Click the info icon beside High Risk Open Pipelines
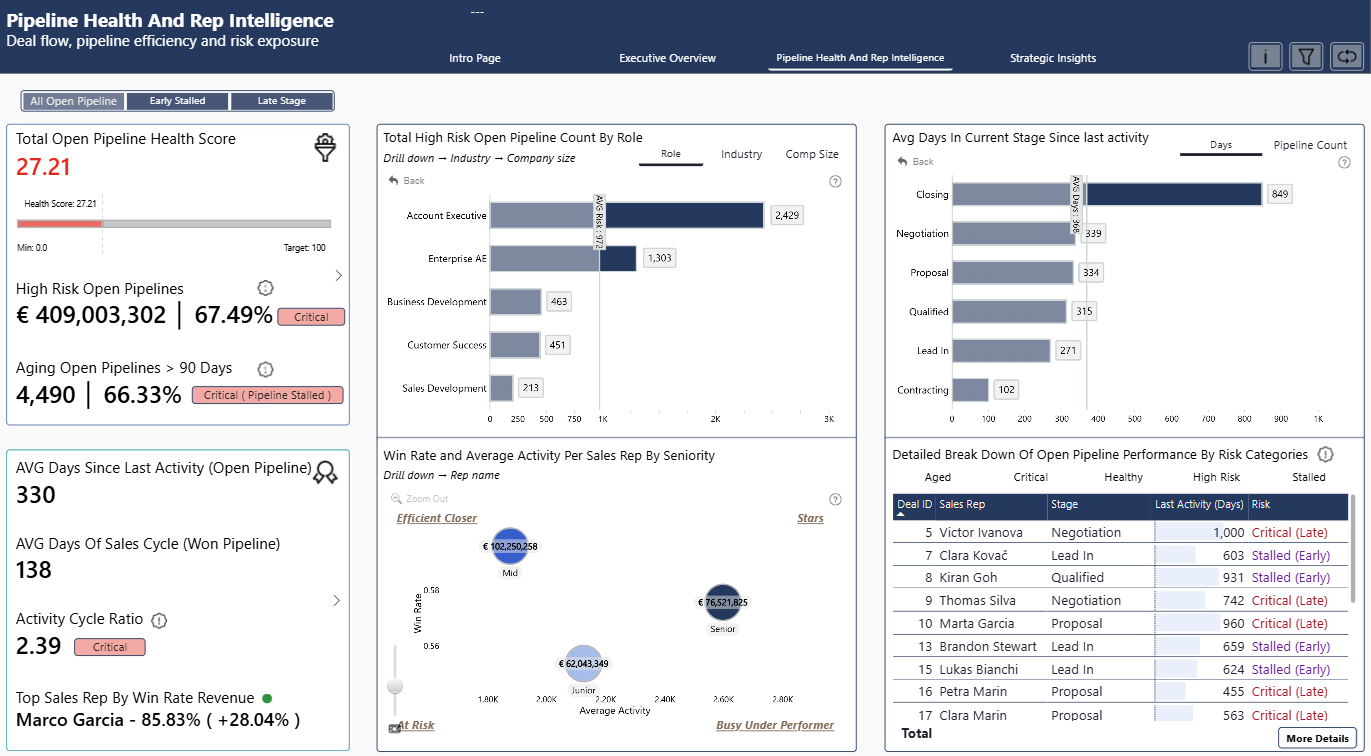Screen dimensions: 1371x756 [265, 288]
